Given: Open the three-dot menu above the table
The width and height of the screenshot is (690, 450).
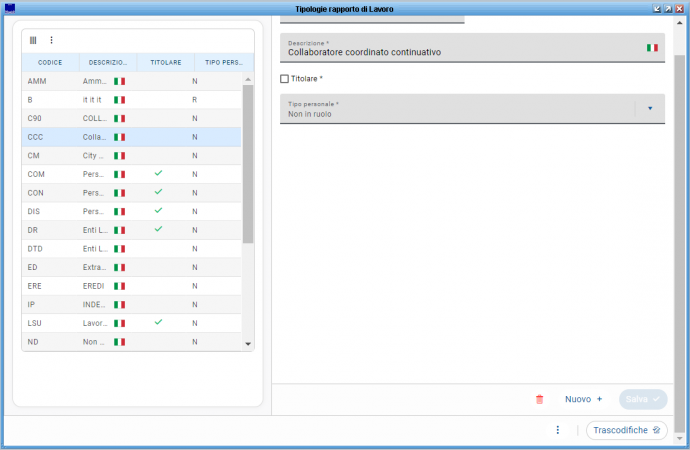Looking at the screenshot, I should [x=51, y=40].
